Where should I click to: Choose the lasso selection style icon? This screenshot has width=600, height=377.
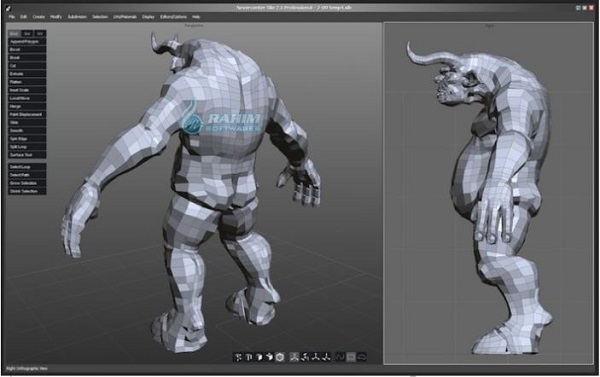coord(362,357)
